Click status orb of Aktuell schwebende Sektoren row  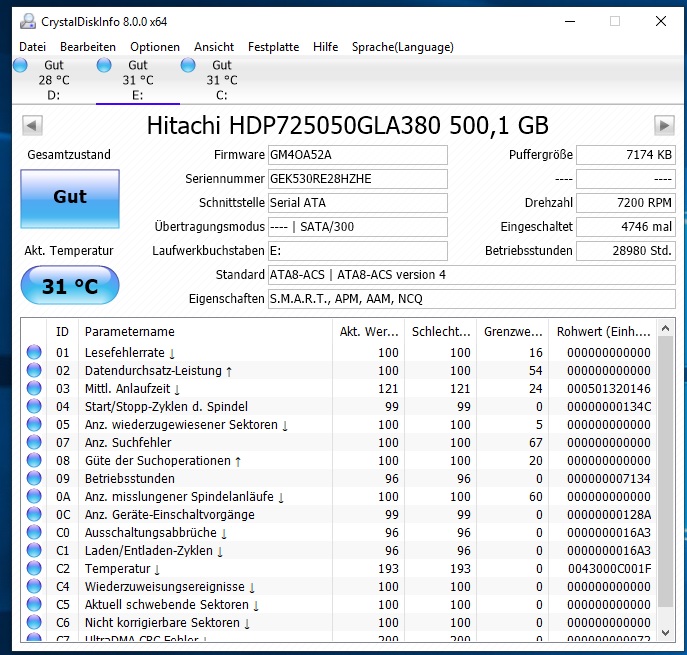tap(34, 604)
